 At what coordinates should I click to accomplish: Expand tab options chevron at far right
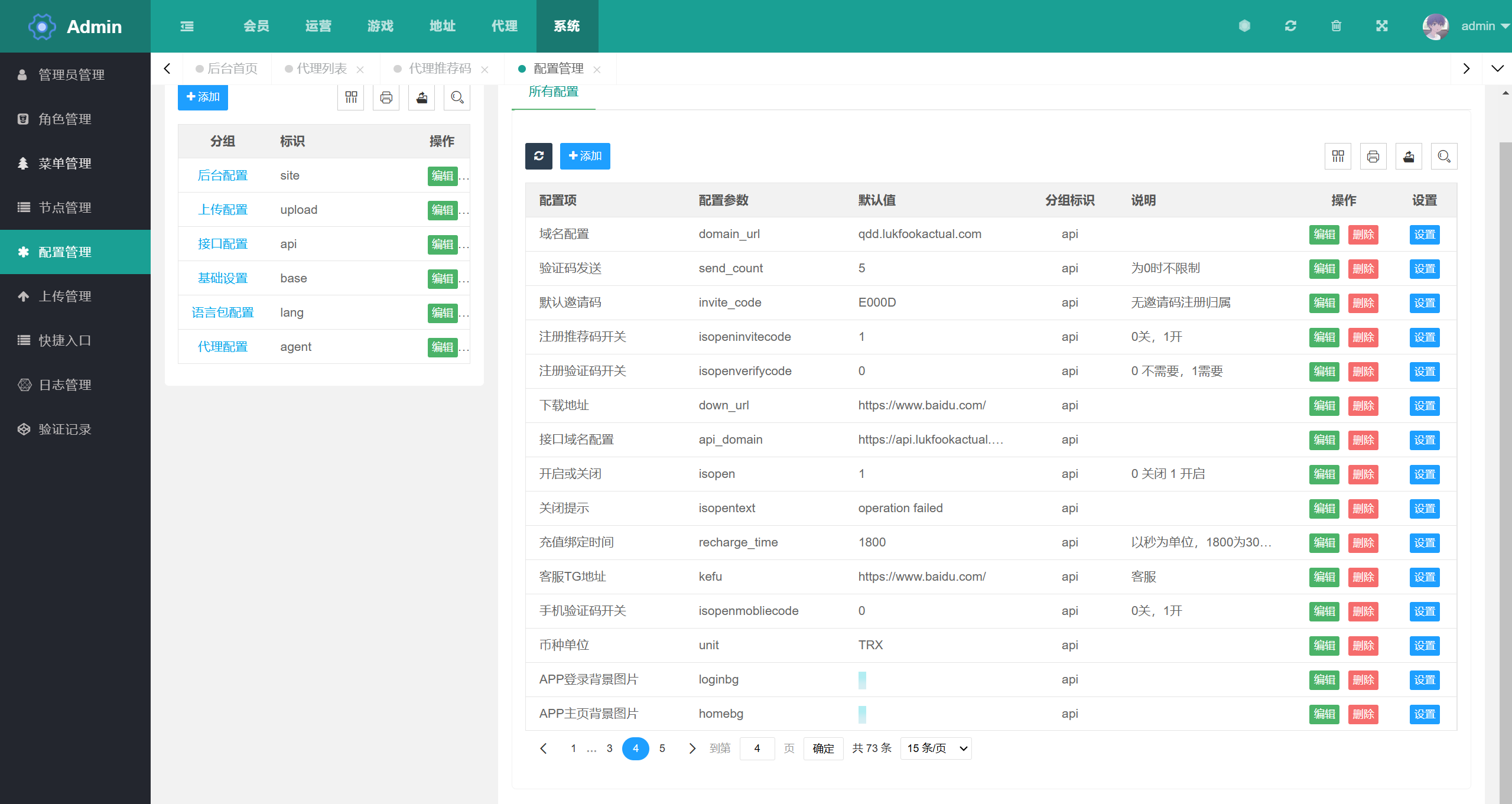[1497, 69]
